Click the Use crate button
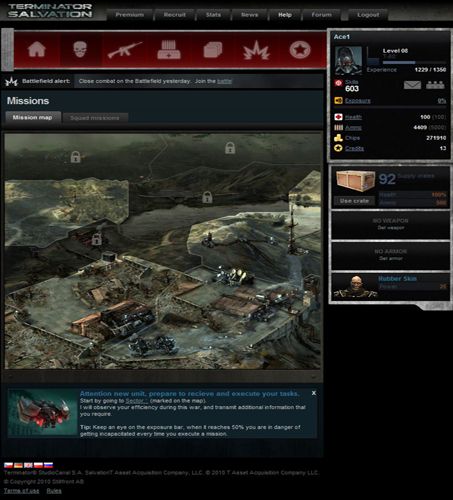The image size is (453, 500). [354, 201]
